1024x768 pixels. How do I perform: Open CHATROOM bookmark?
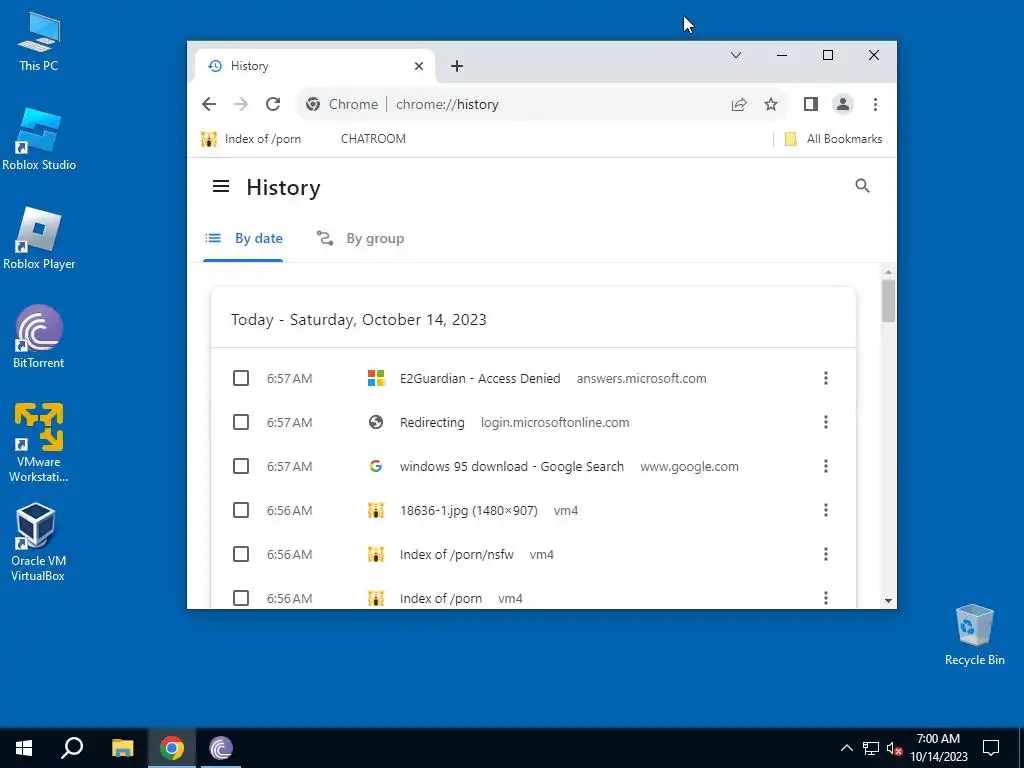pyautogui.click(x=373, y=139)
